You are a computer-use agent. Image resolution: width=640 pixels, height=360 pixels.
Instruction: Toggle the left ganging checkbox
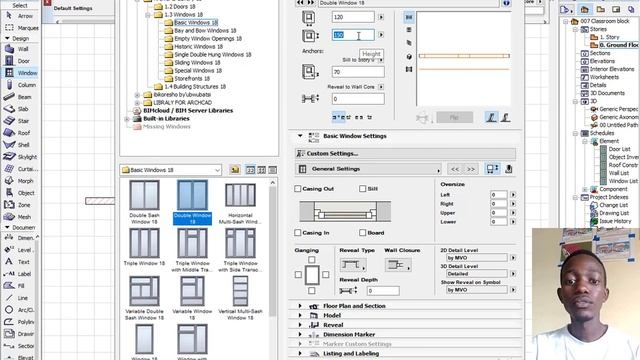(298, 275)
